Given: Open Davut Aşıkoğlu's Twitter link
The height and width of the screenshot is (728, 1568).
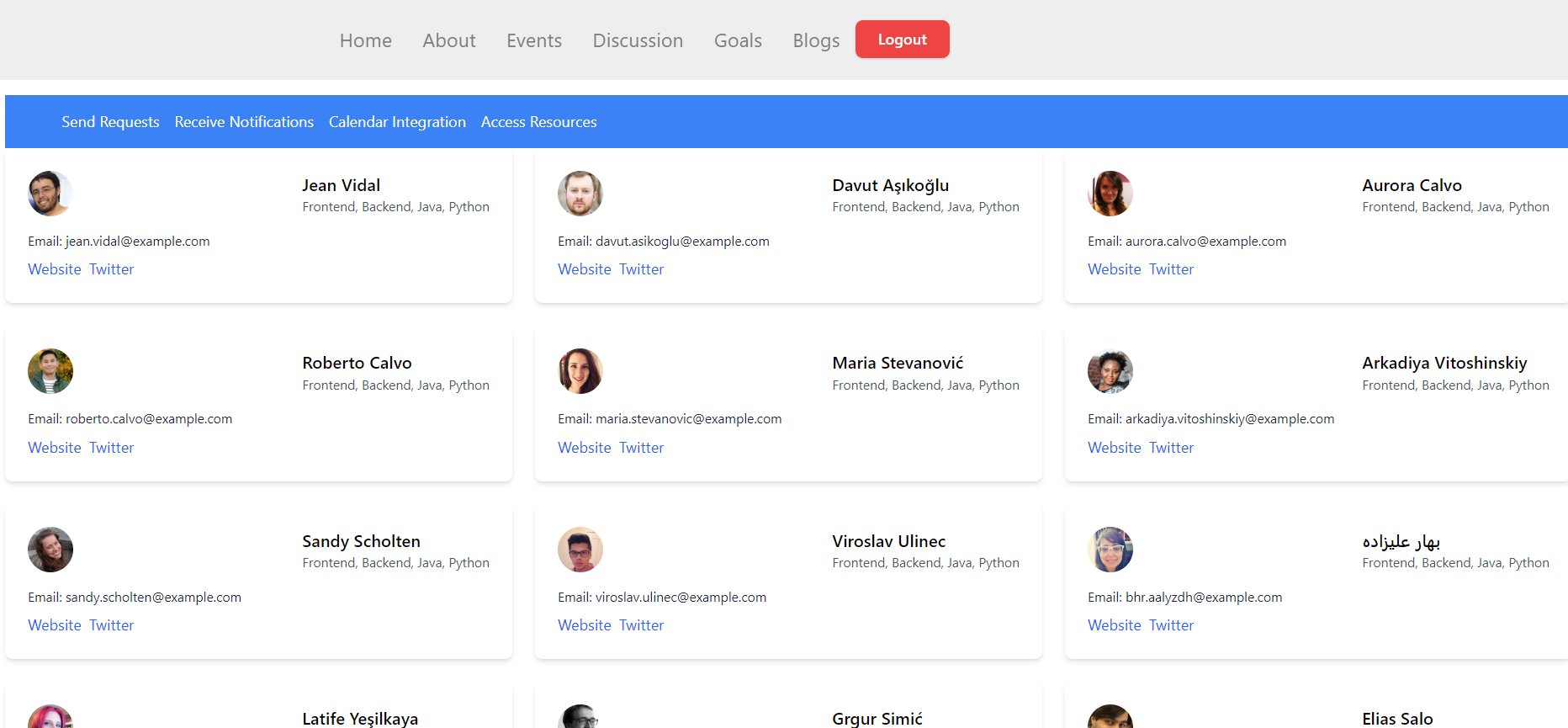Looking at the screenshot, I should [x=642, y=269].
